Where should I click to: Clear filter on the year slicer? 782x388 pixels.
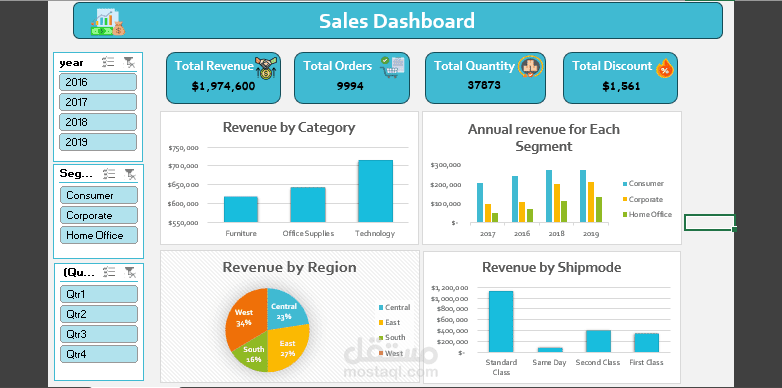point(129,62)
